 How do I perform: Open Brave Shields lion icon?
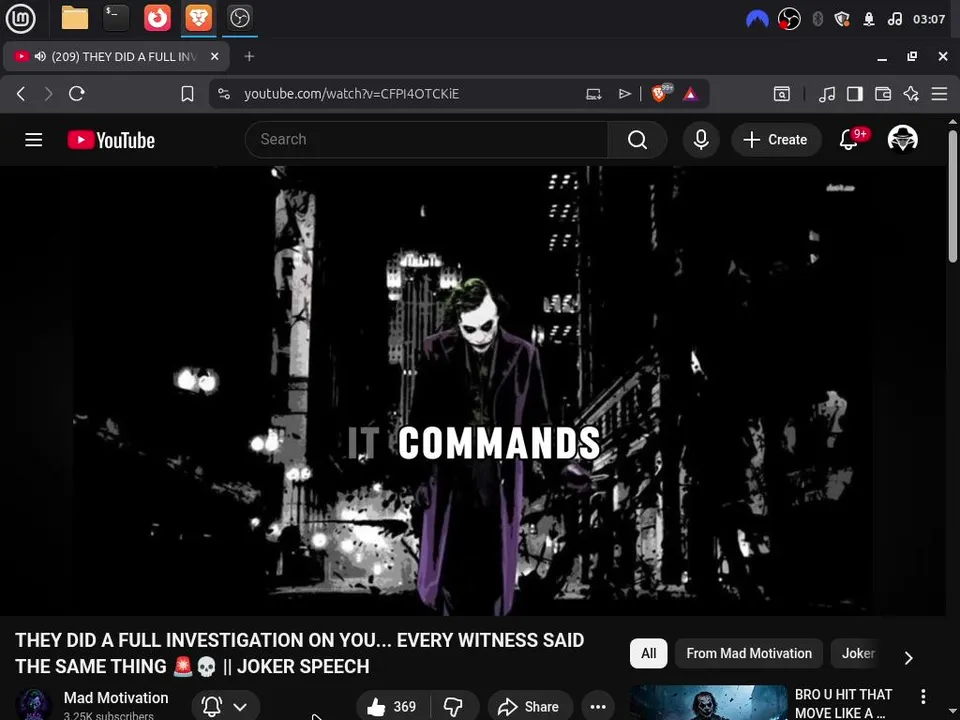661,94
